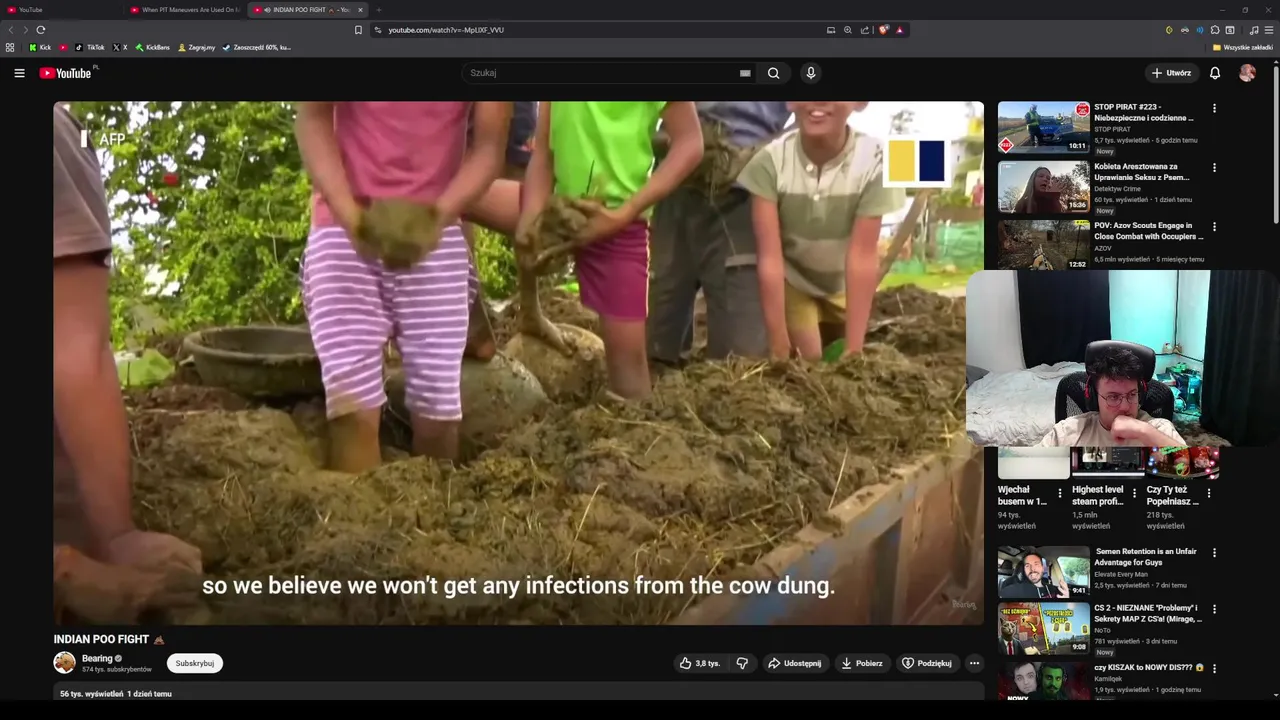Open Brave Rewards triangle icon
The image size is (1280, 720).
(x=899, y=30)
